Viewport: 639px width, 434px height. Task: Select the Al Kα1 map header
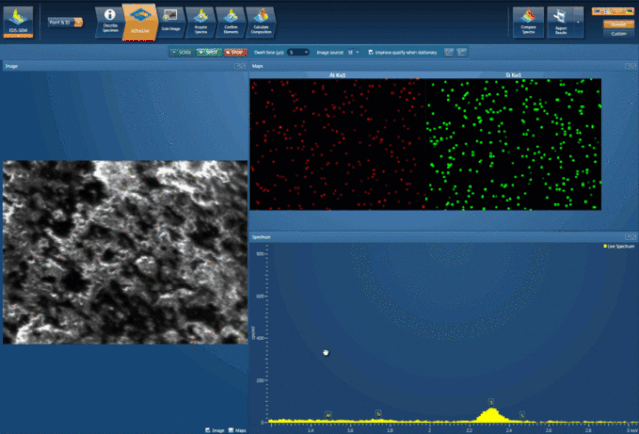point(337,75)
